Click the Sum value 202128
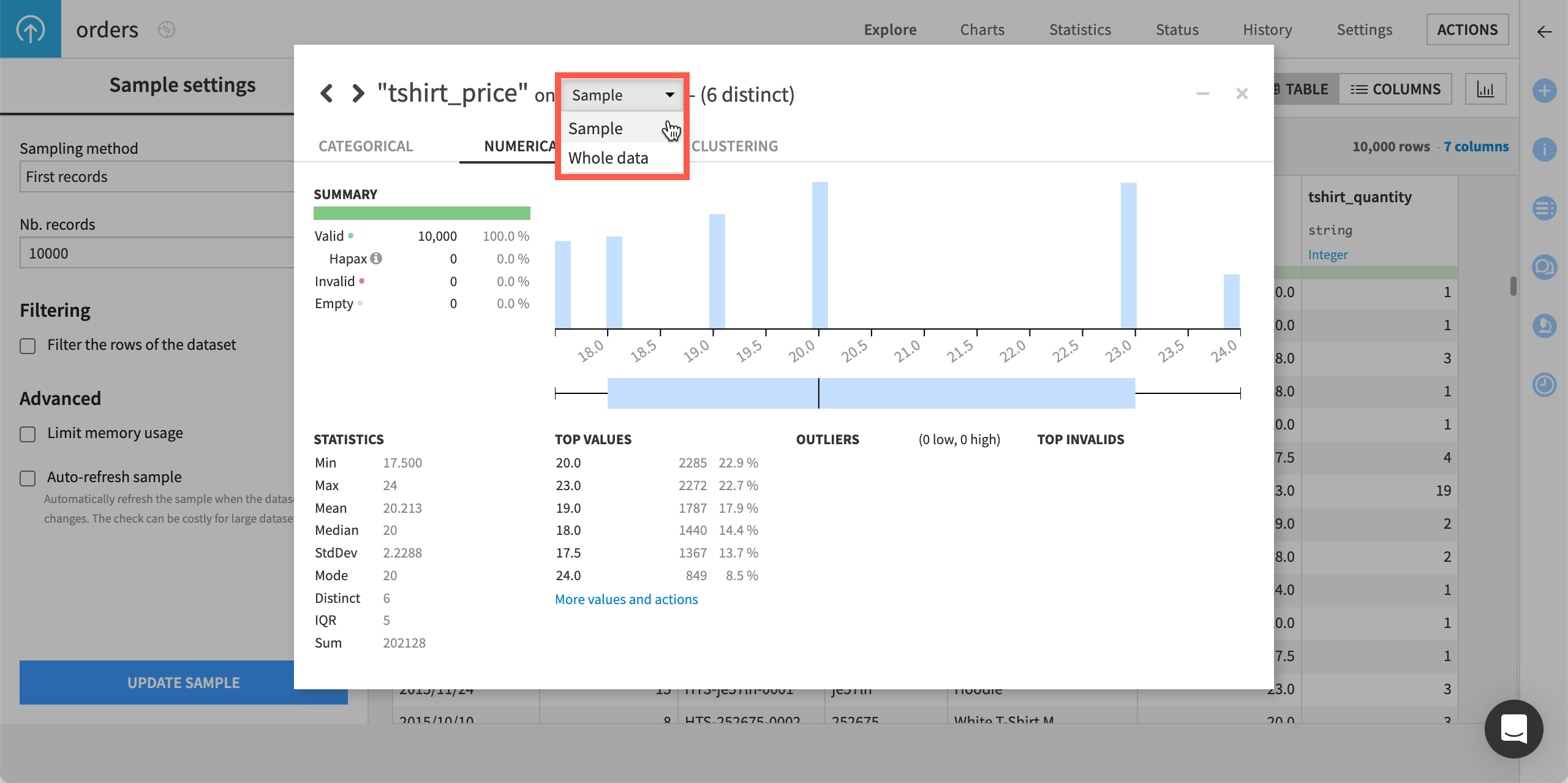The image size is (1568, 783). [x=404, y=643]
